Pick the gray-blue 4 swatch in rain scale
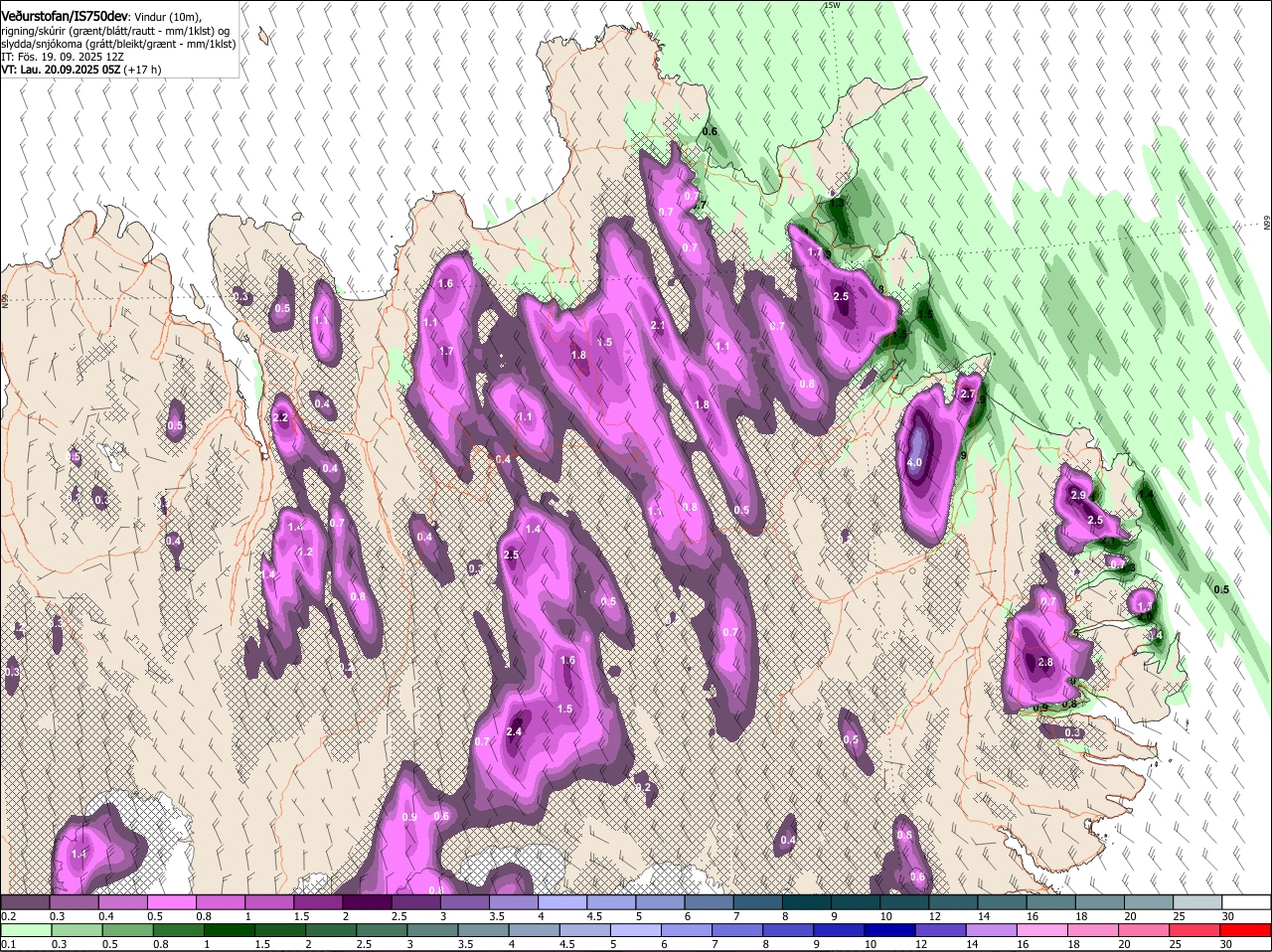 pos(535,930)
